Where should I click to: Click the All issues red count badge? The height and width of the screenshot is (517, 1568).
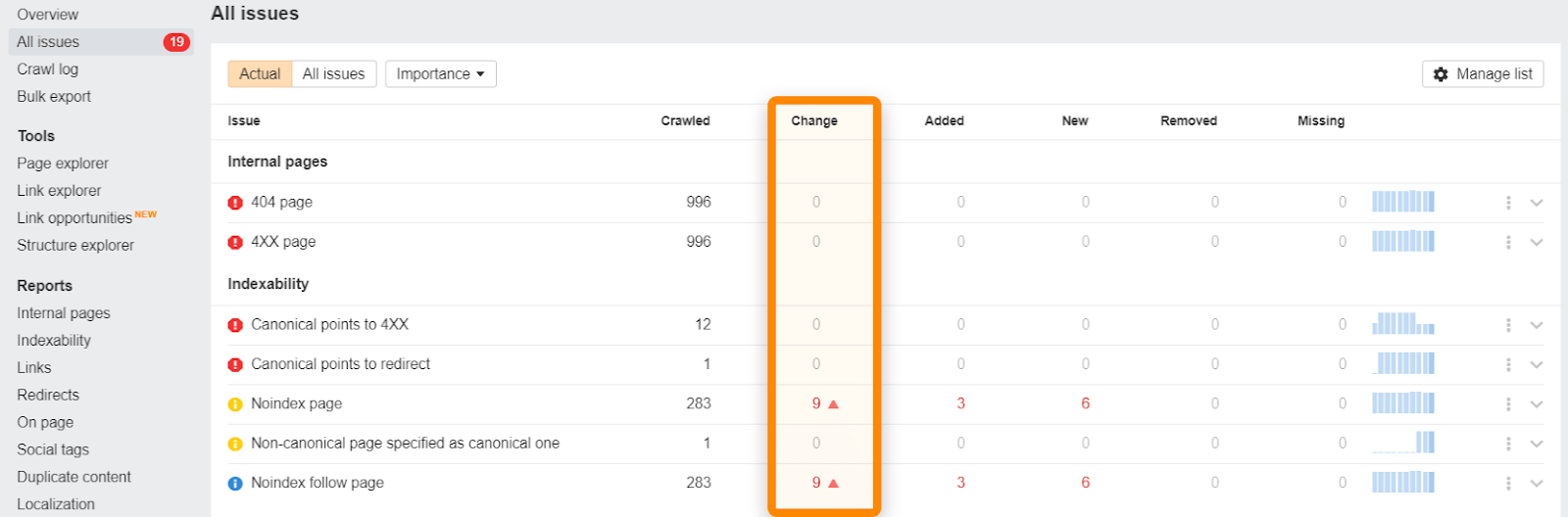176,42
